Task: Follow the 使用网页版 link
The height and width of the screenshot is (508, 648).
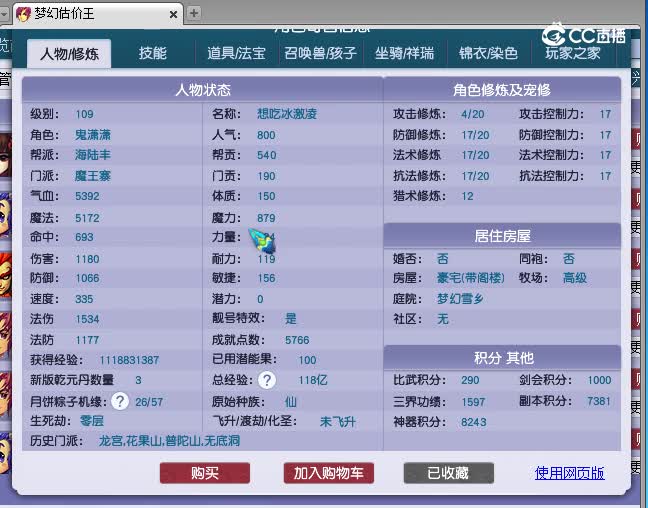Action: click(569, 473)
